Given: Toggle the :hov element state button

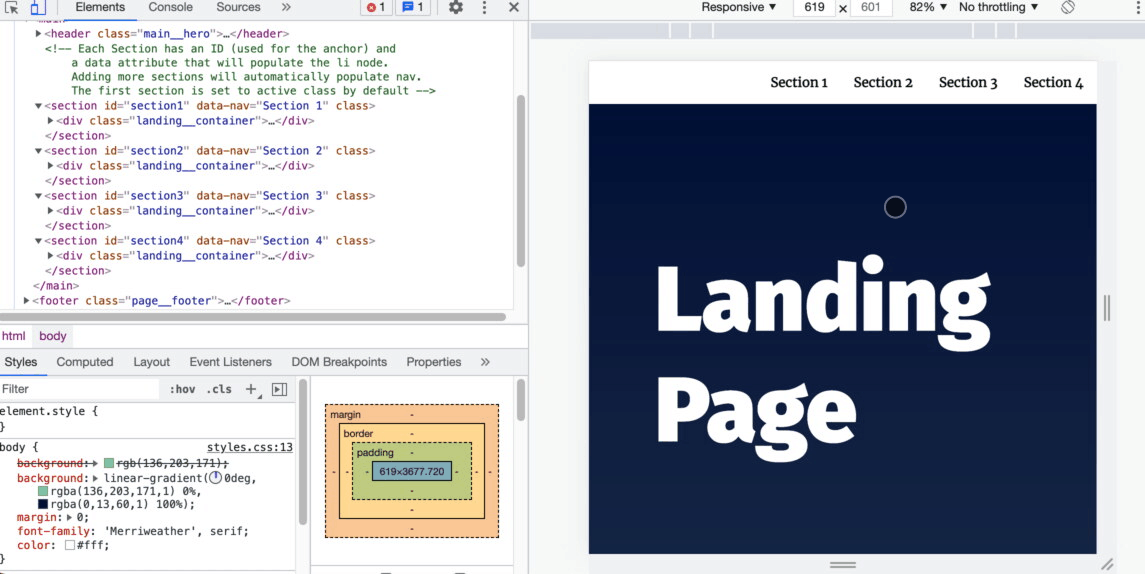Looking at the screenshot, I should click(x=182, y=389).
